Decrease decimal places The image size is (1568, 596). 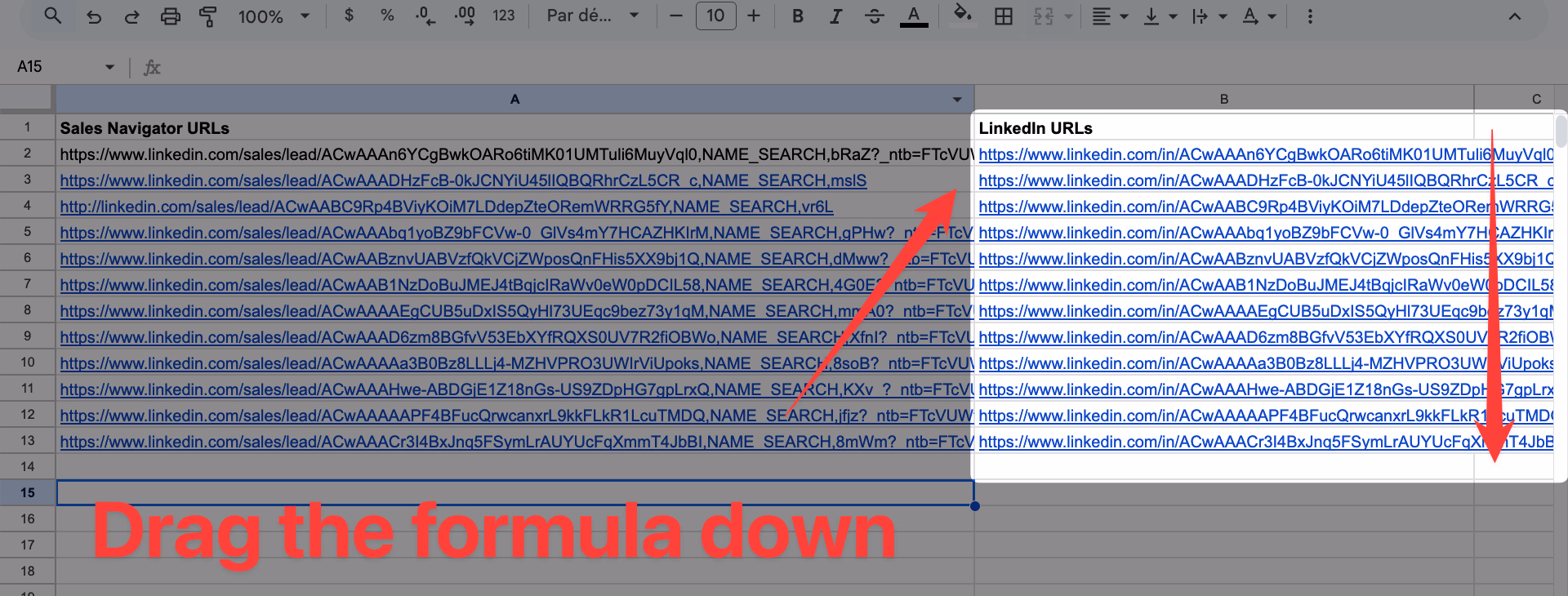[x=425, y=16]
